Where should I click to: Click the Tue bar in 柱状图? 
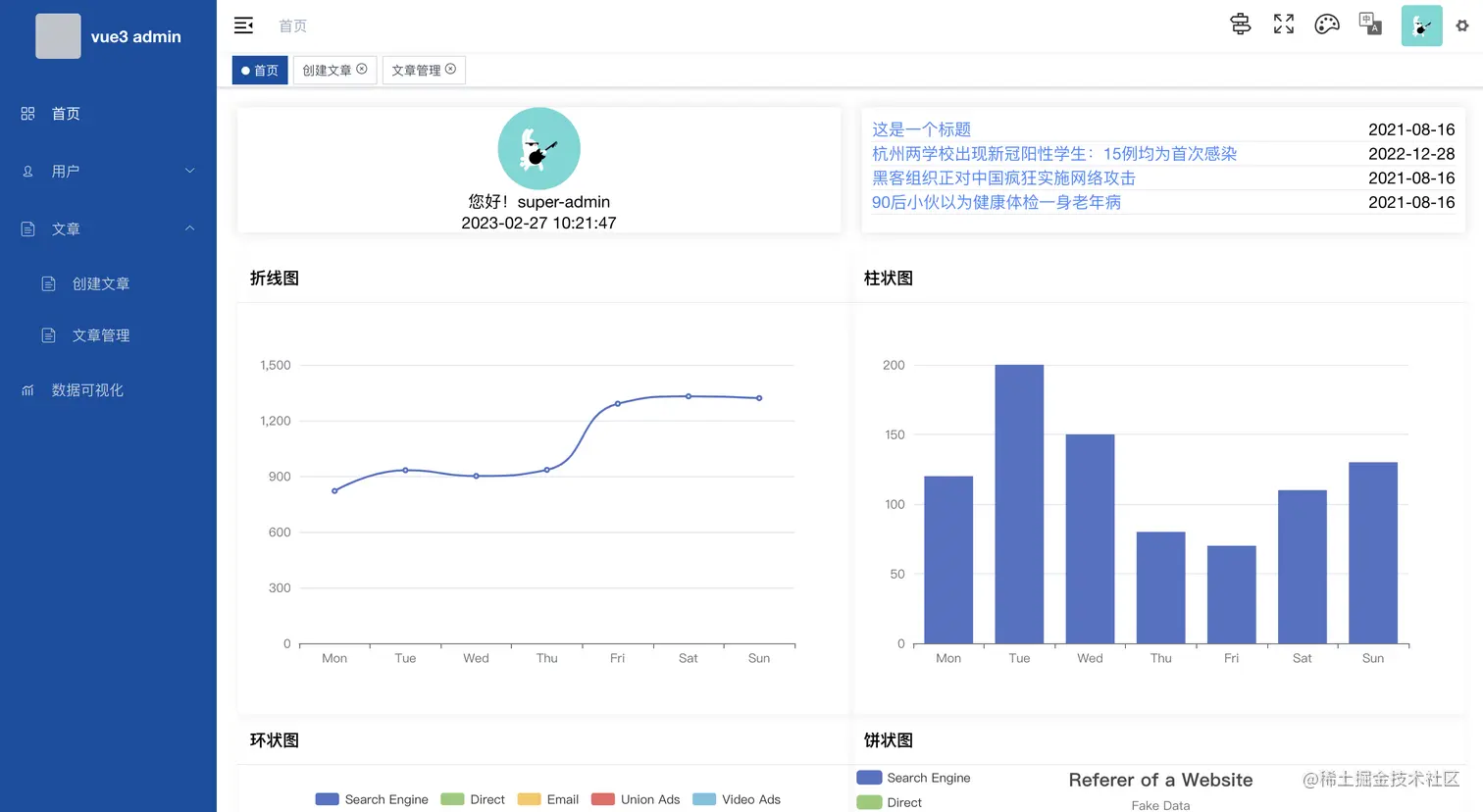pos(1019,504)
